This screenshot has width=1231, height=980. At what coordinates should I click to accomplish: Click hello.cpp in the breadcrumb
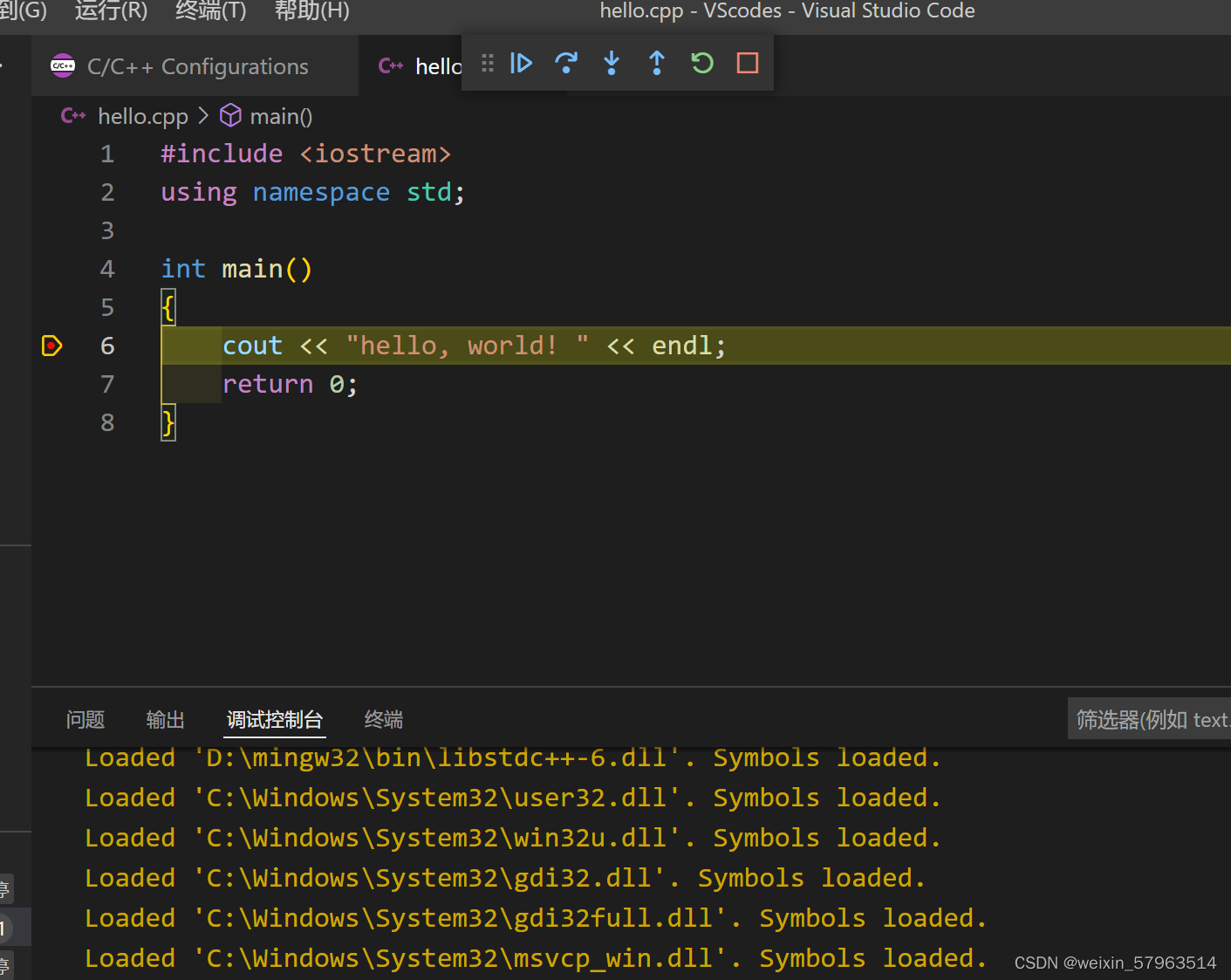pos(143,116)
